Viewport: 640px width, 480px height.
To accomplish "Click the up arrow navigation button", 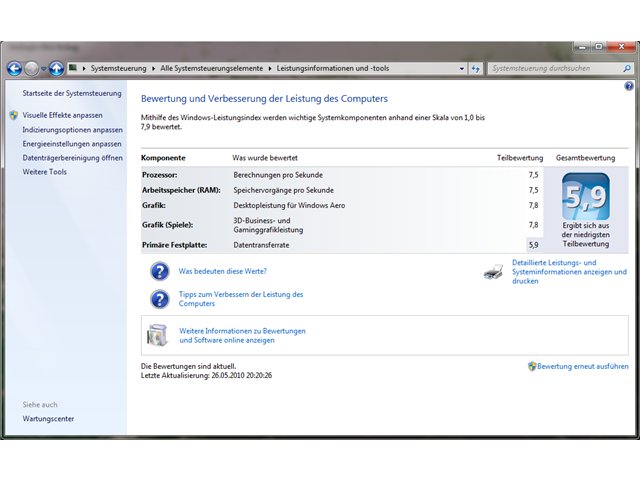I will click(x=57, y=69).
